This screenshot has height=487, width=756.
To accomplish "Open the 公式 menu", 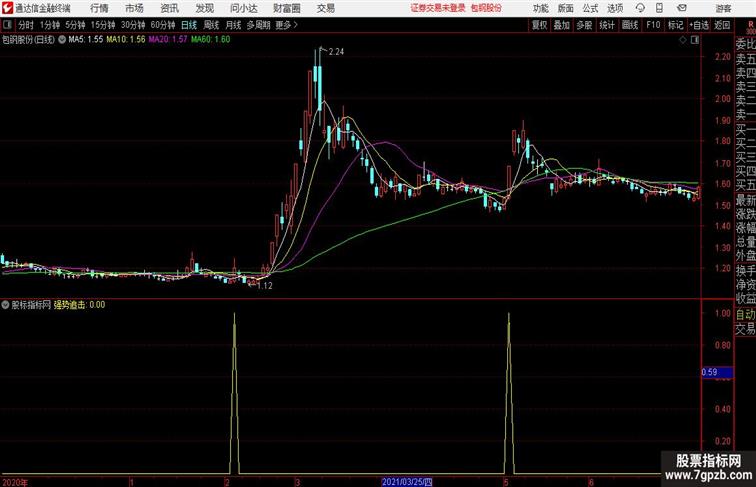I will (x=590, y=8).
